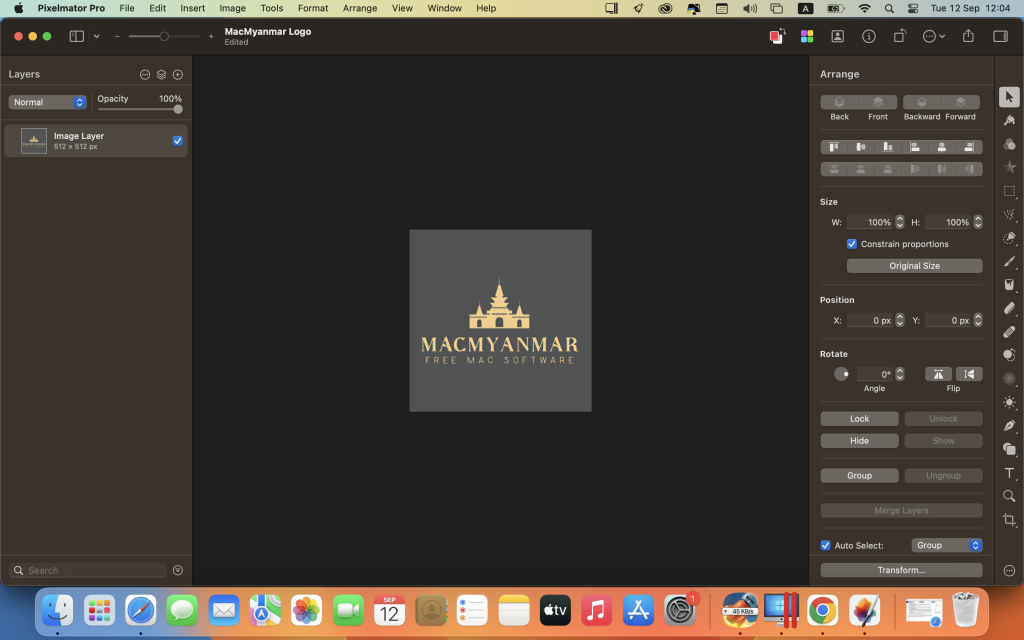
Task: Select the Repair bandage tool
Action: tap(1009, 332)
